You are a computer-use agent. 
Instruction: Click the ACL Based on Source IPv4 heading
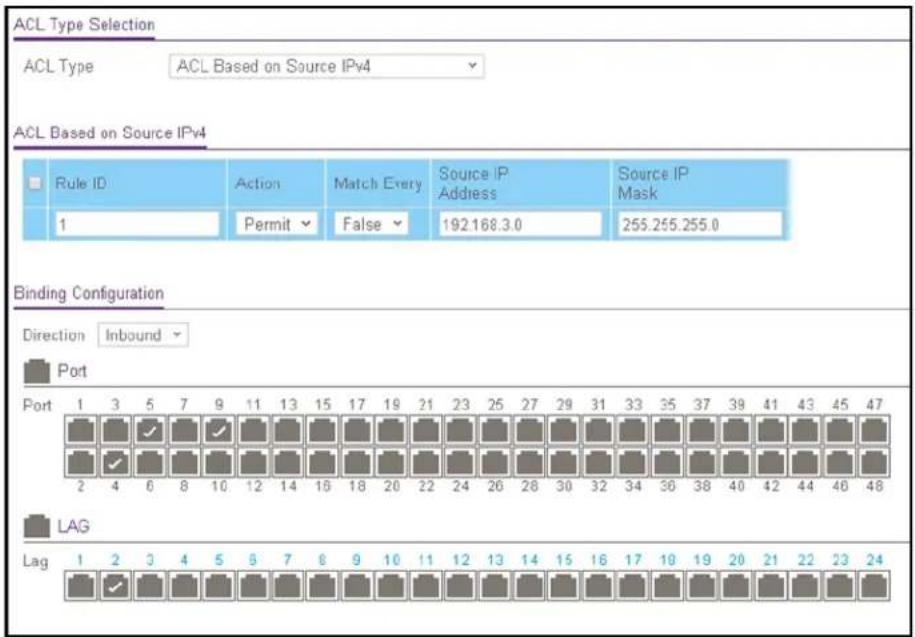[110, 133]
